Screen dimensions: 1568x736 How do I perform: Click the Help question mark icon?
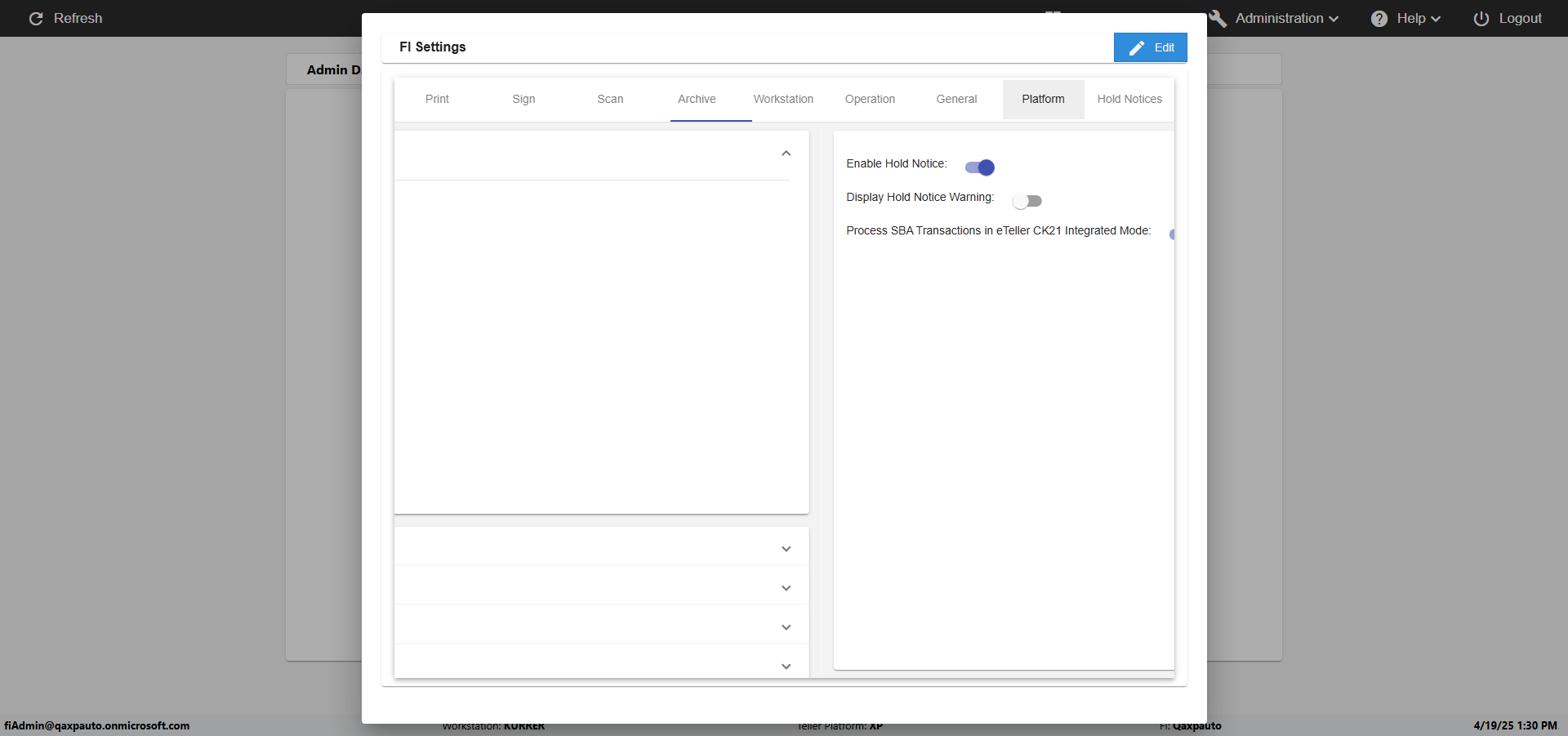1379,19
